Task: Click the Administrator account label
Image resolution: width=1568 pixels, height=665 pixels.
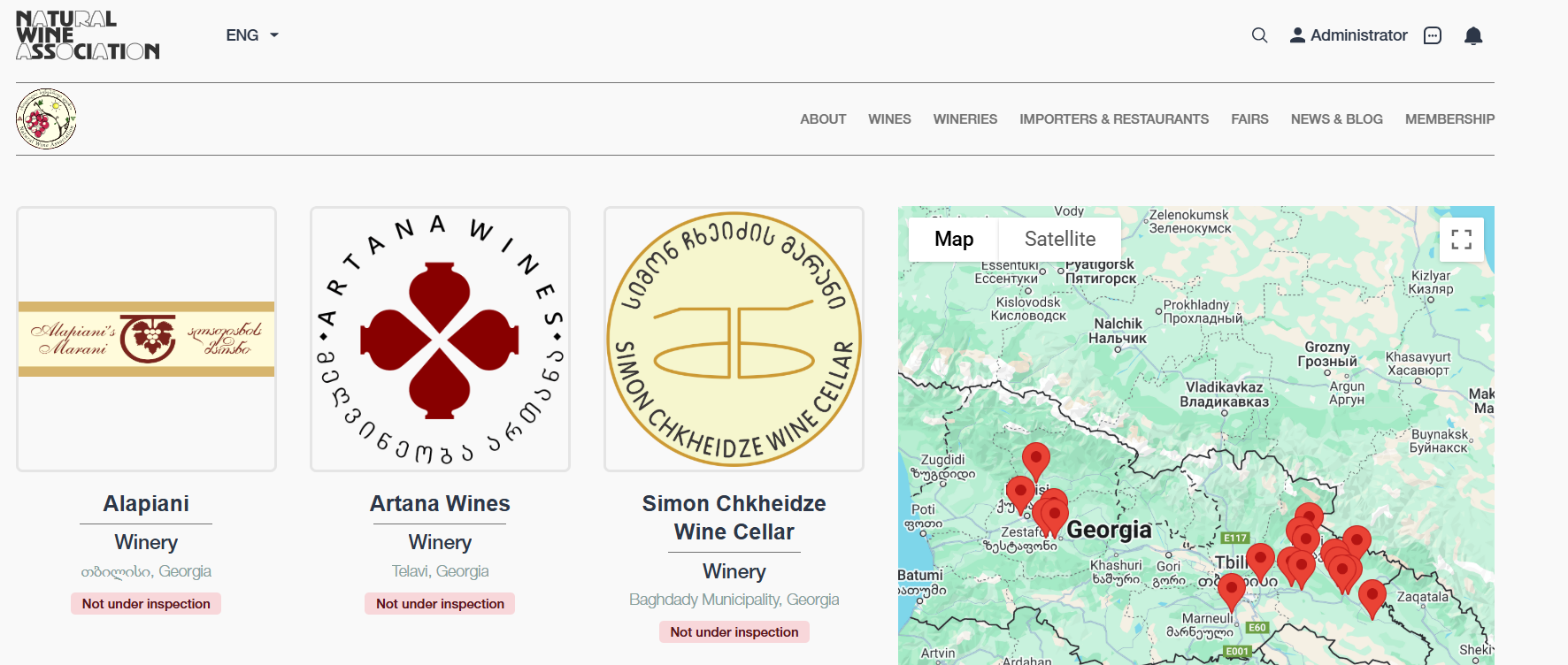Action: pyautogui.click(x=1358, y=35)
